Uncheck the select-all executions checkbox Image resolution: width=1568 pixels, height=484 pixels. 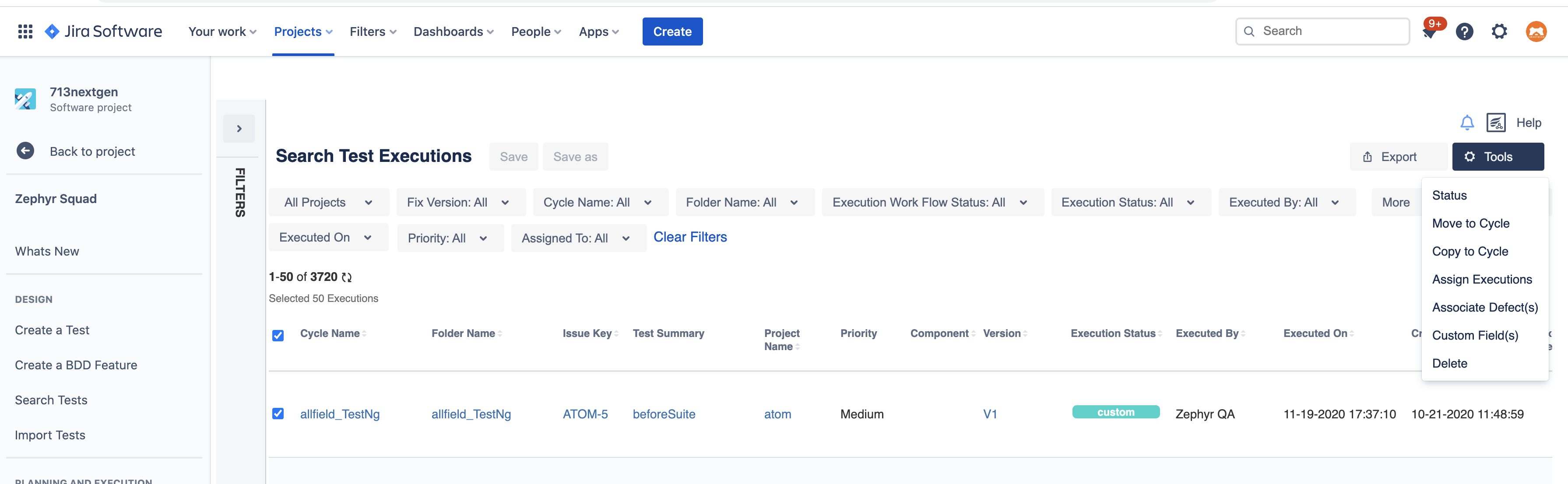click(x=278, y=336)
